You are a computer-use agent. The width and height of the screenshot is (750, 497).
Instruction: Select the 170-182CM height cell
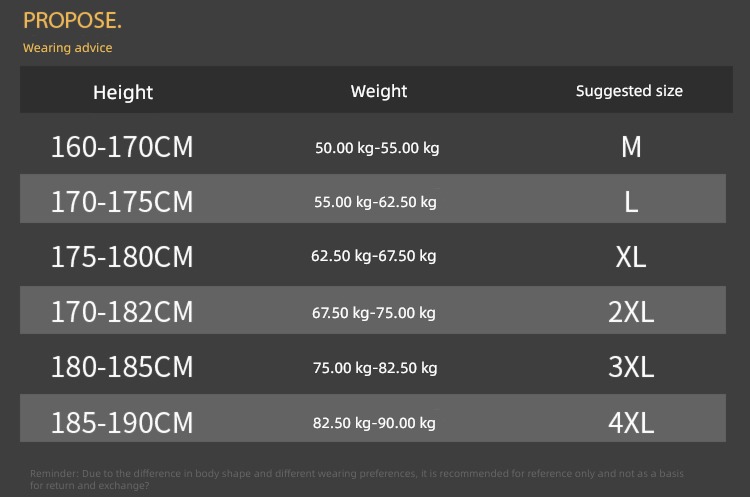point(122,311)
